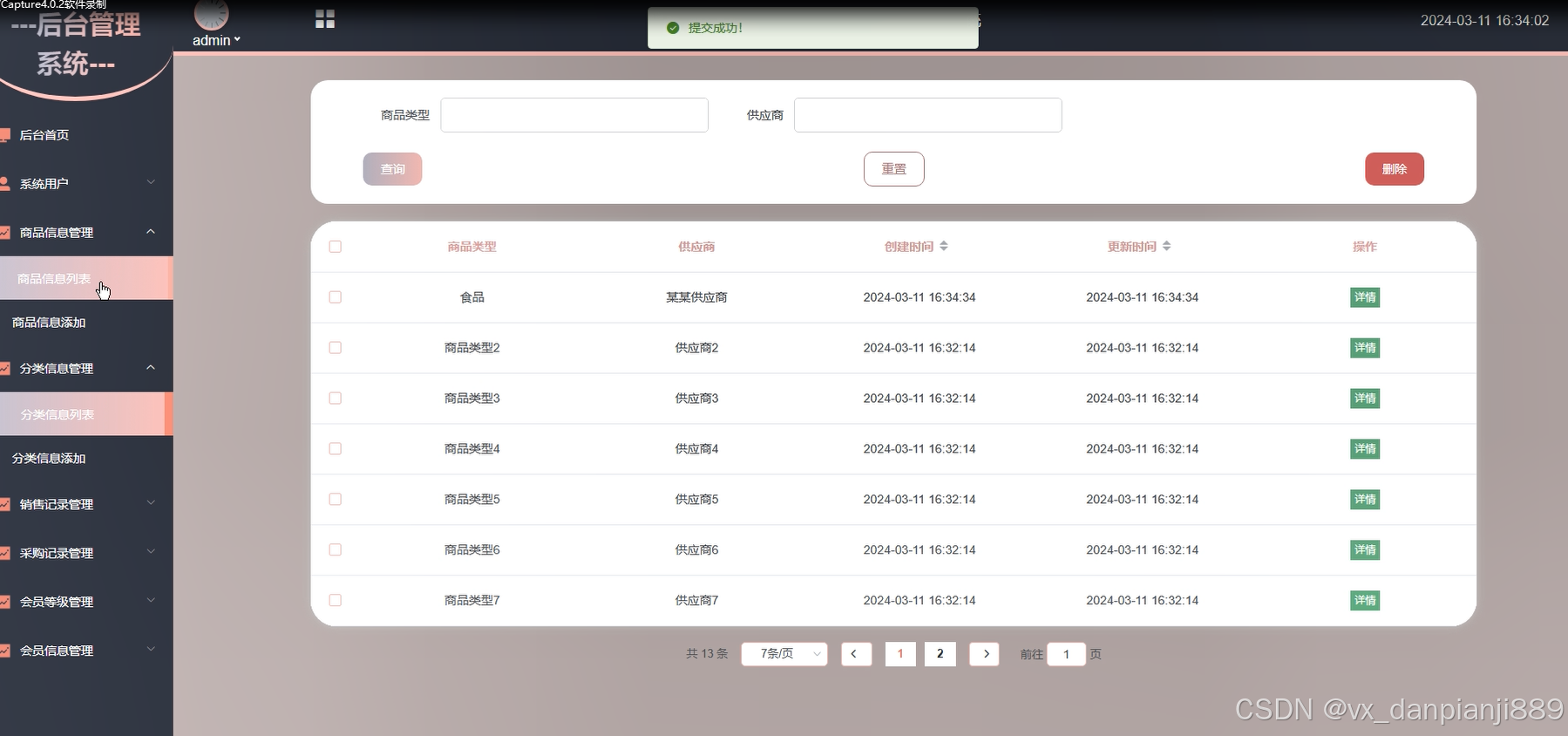Image resolution: width=1568 pixels, height=736 pixels.
Task: Check the 商品类型3 row checkbox
Action: tap(335, 399)
